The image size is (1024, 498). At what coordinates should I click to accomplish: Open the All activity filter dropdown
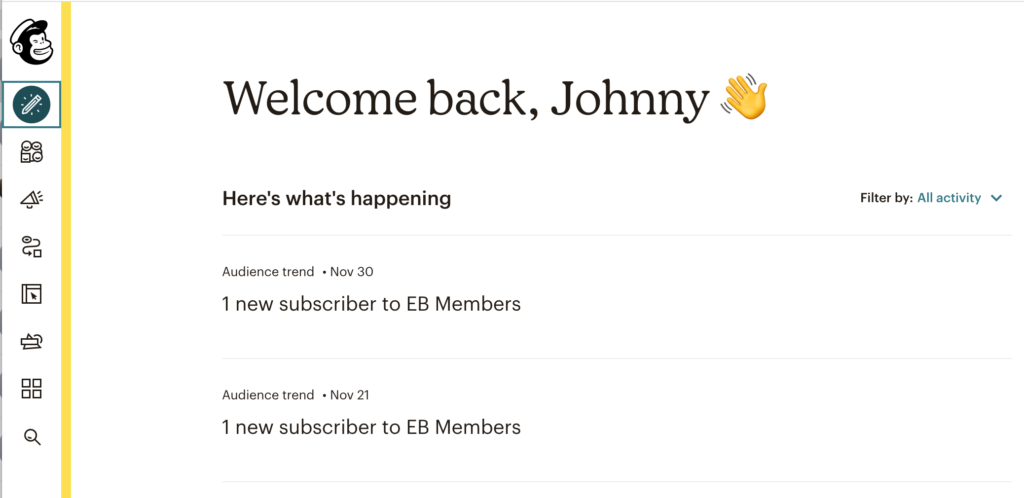tap(949, 198)
